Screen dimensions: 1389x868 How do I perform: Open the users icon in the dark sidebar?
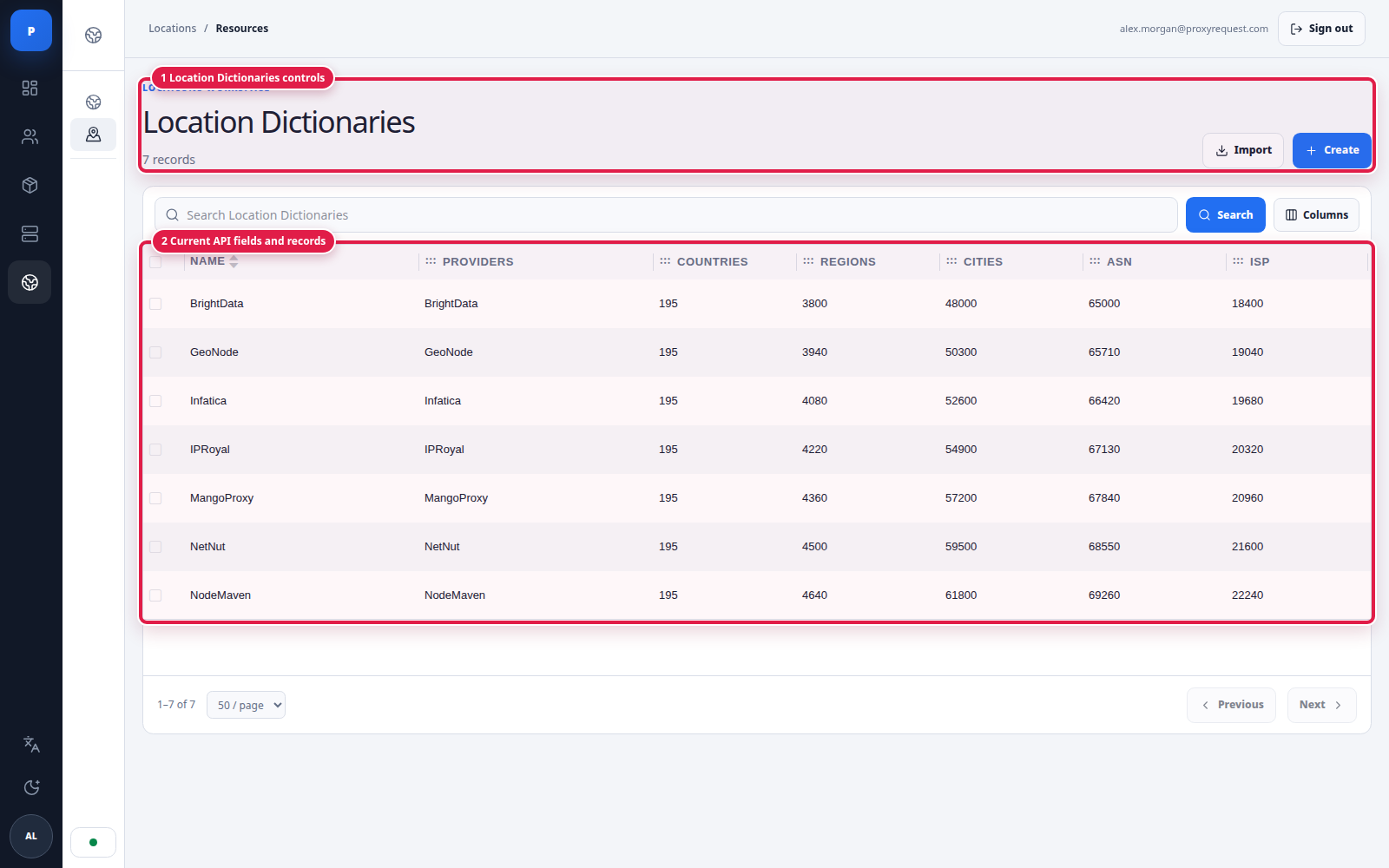click(30, 136)
